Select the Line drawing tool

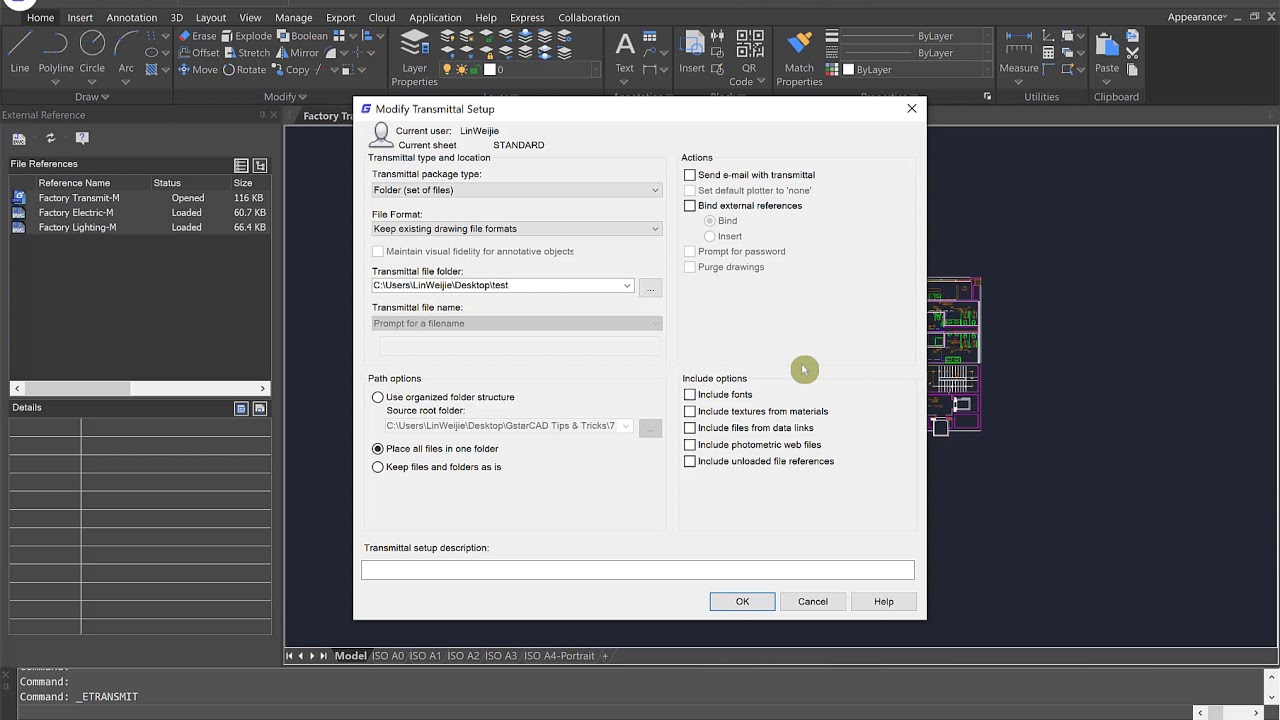pyautogui.click(x=20, y=52)
